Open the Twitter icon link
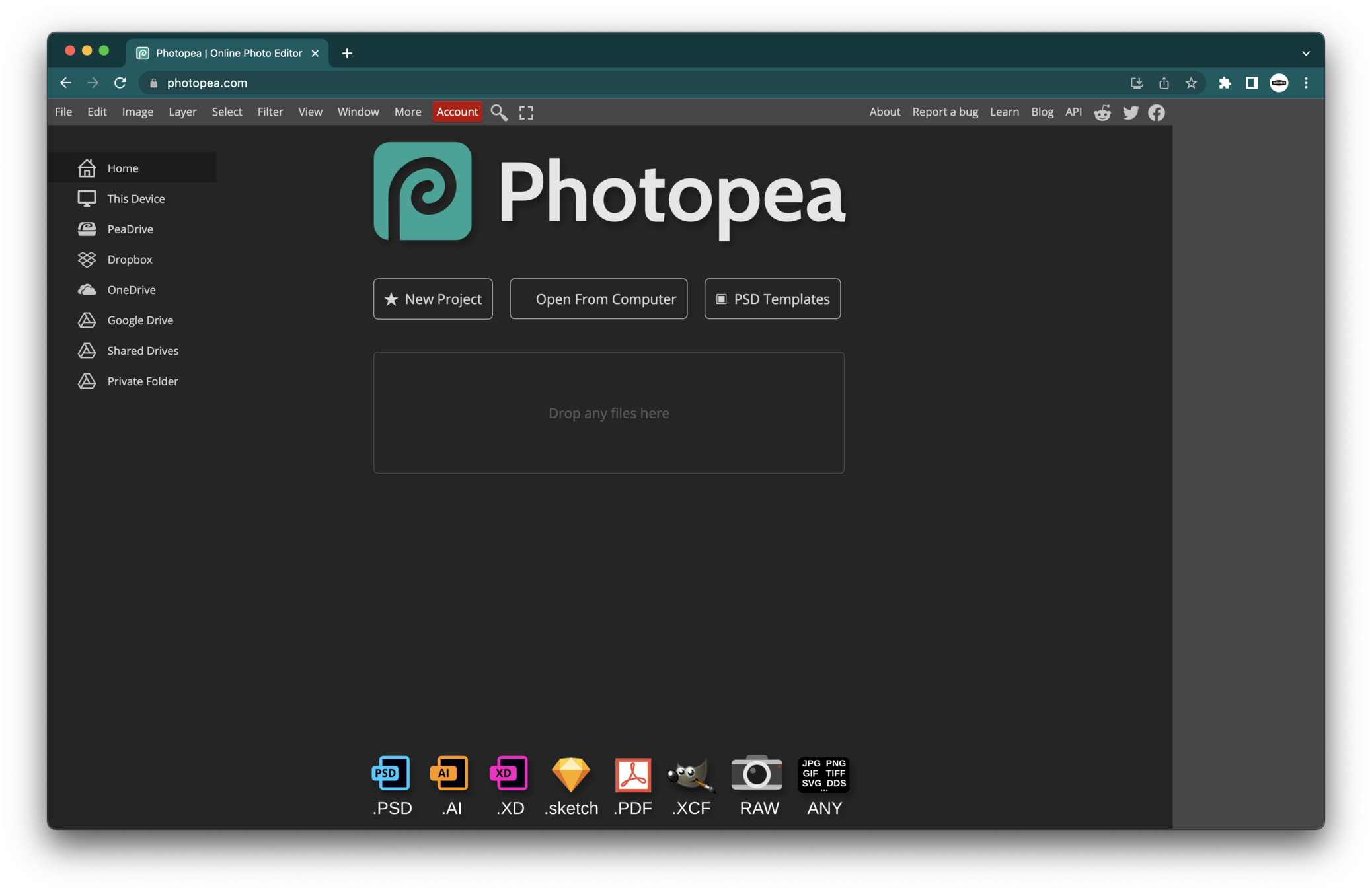1372x892 pixels. [1130, 112]
